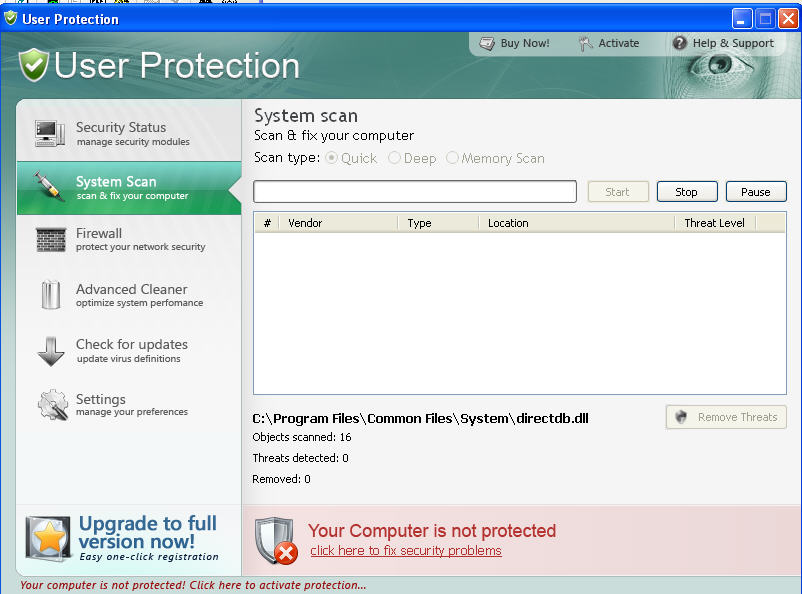Open the Help & Support menu
This screenshot has height=594, width=802.
tap(723, 43)
